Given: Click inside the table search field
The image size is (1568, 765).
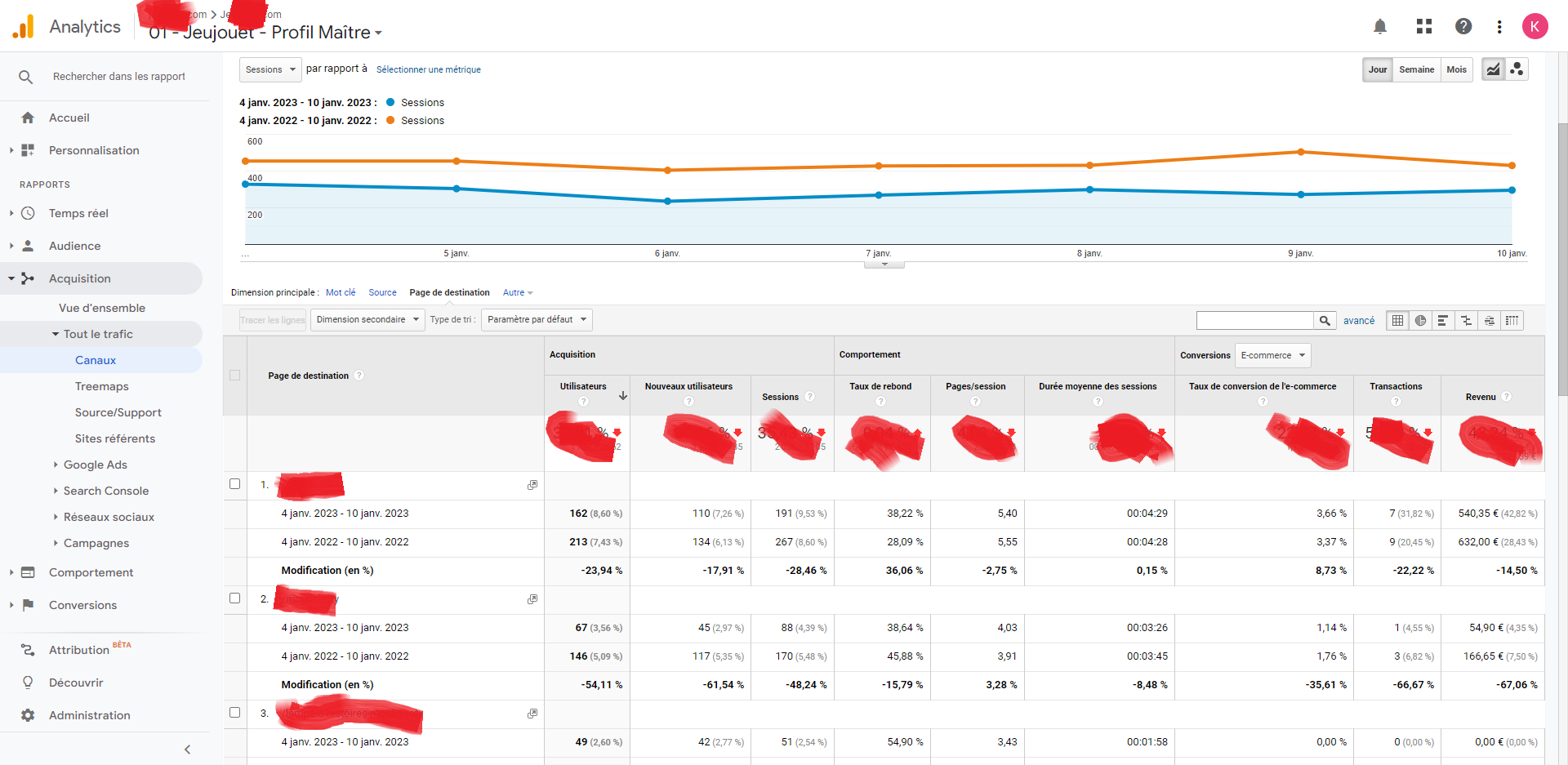Looking at the screenshot, I should click(1255, 320).
